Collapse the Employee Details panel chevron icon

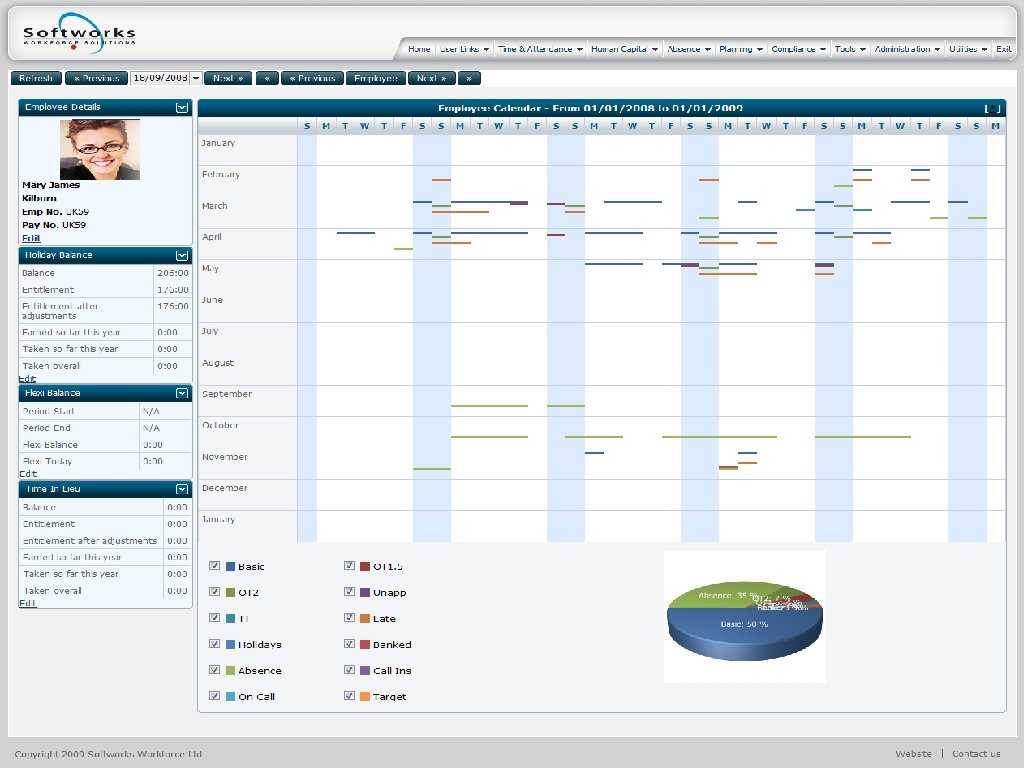click(x=183, y=107)
